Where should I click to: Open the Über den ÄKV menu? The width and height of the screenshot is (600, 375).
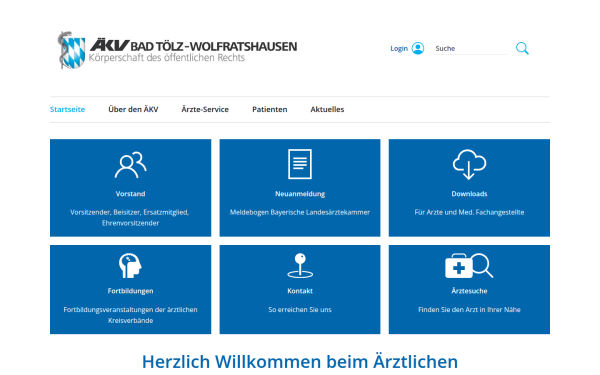(x=133, y=109)
